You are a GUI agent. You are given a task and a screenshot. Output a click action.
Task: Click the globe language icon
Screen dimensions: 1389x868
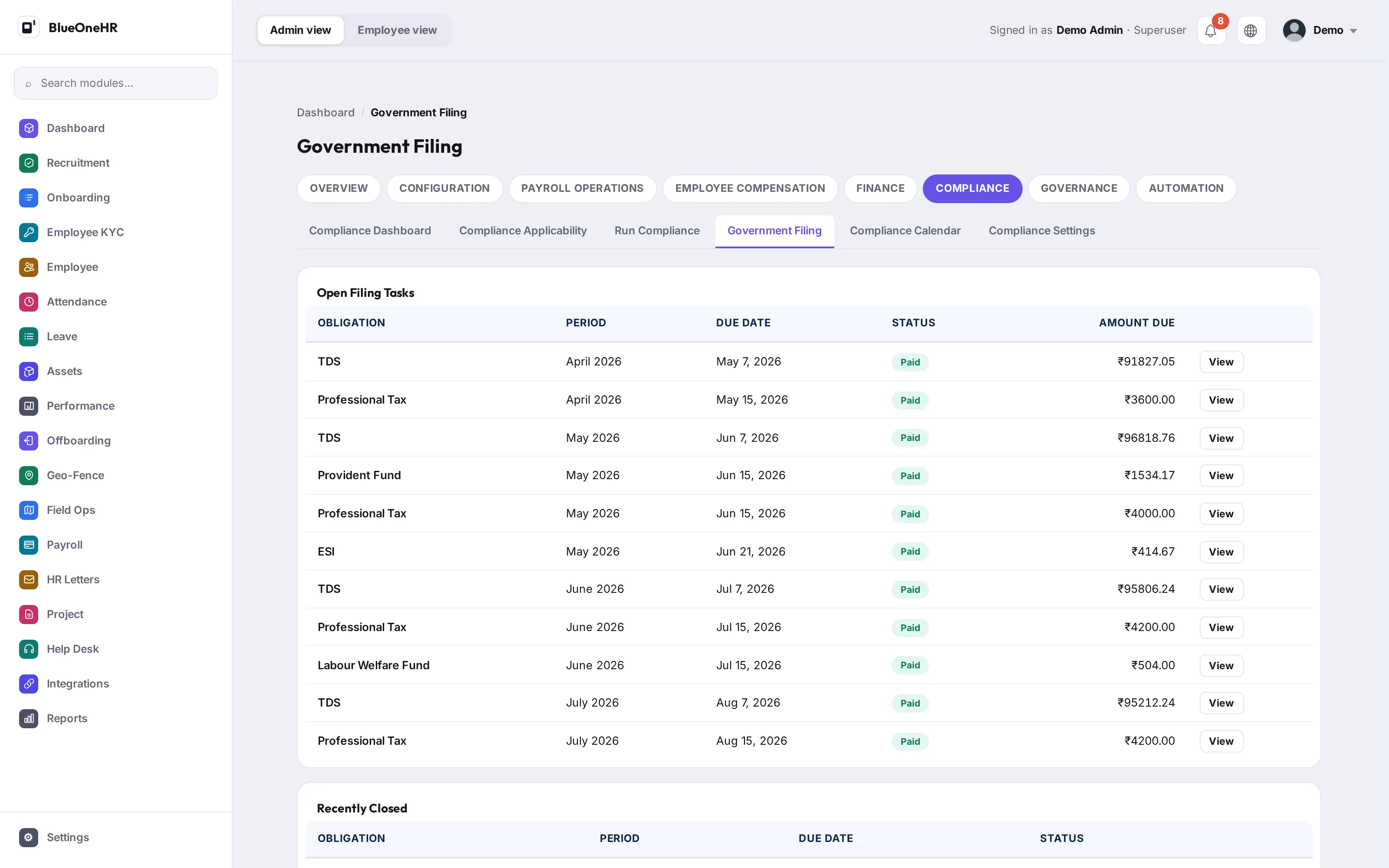pyautogui.click(x=1251, y=30)
